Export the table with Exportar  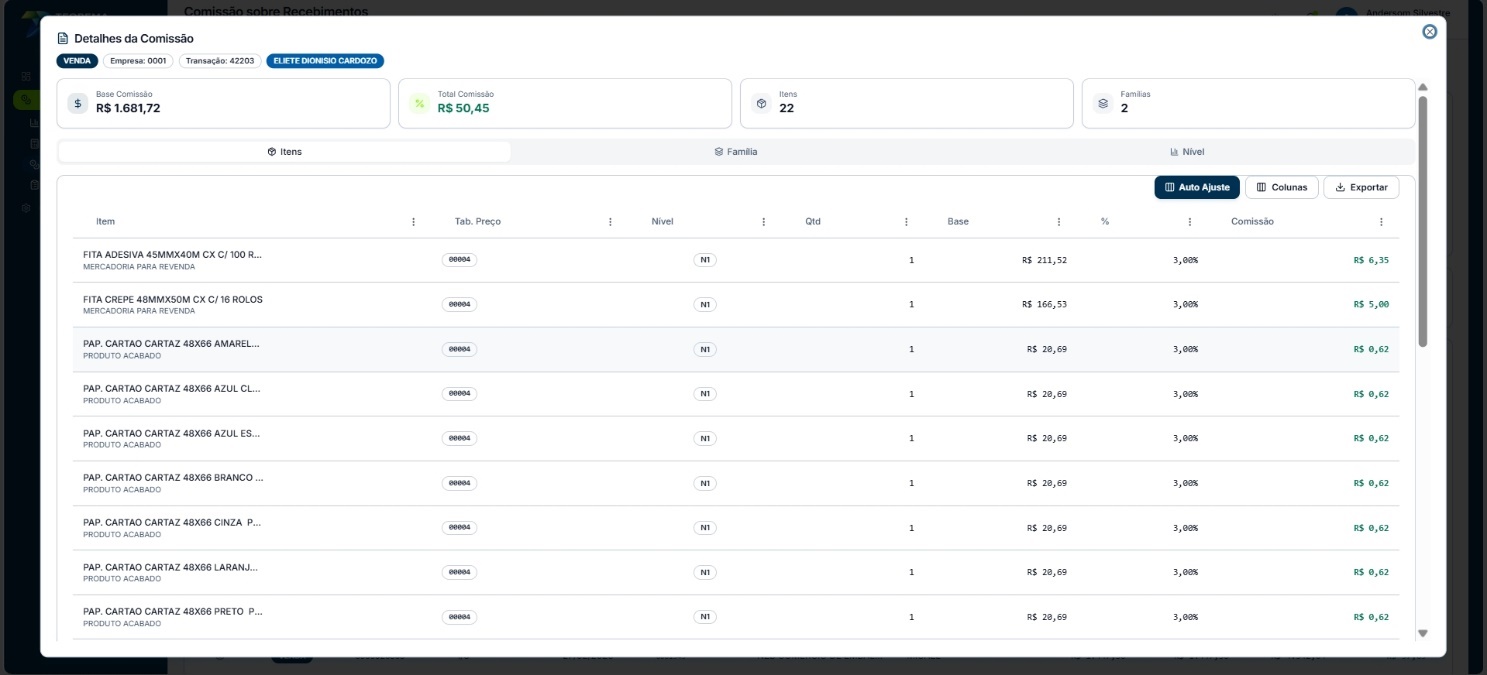point(1361,187)
